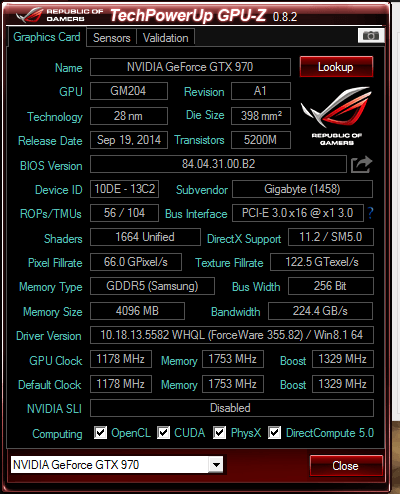Viewport: 400px width, 494px height.
Task: Toggle the PhysX checkbox
Action: pyautogui.click(x=219, y=433)
